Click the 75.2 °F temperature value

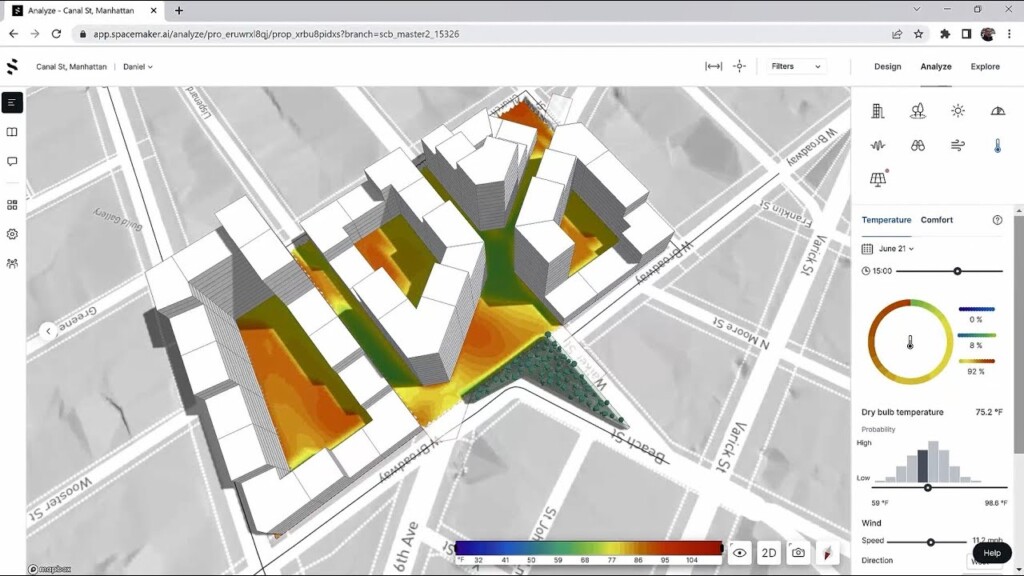[989, 412]
